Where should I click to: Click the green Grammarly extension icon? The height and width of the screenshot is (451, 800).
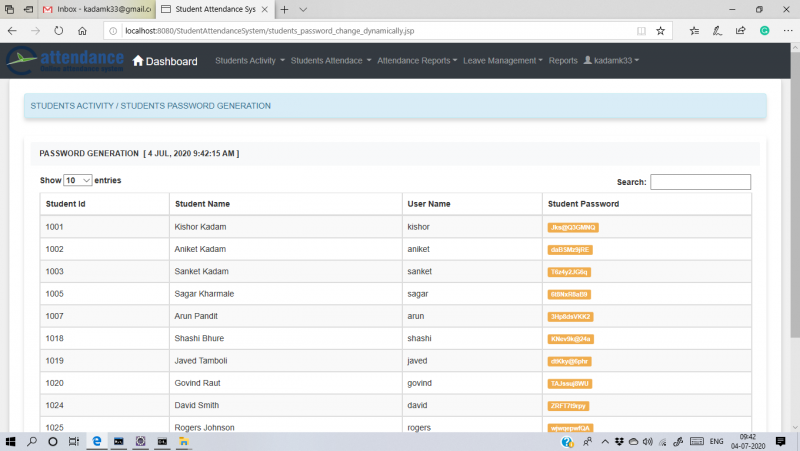tap(764, 31)
